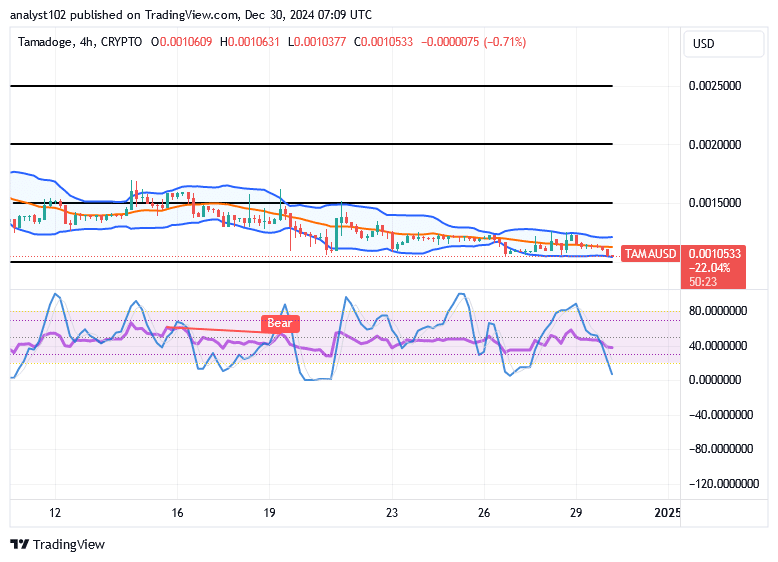
Task: Click the 0.0025000 price axis label
Action: point(714,86)
